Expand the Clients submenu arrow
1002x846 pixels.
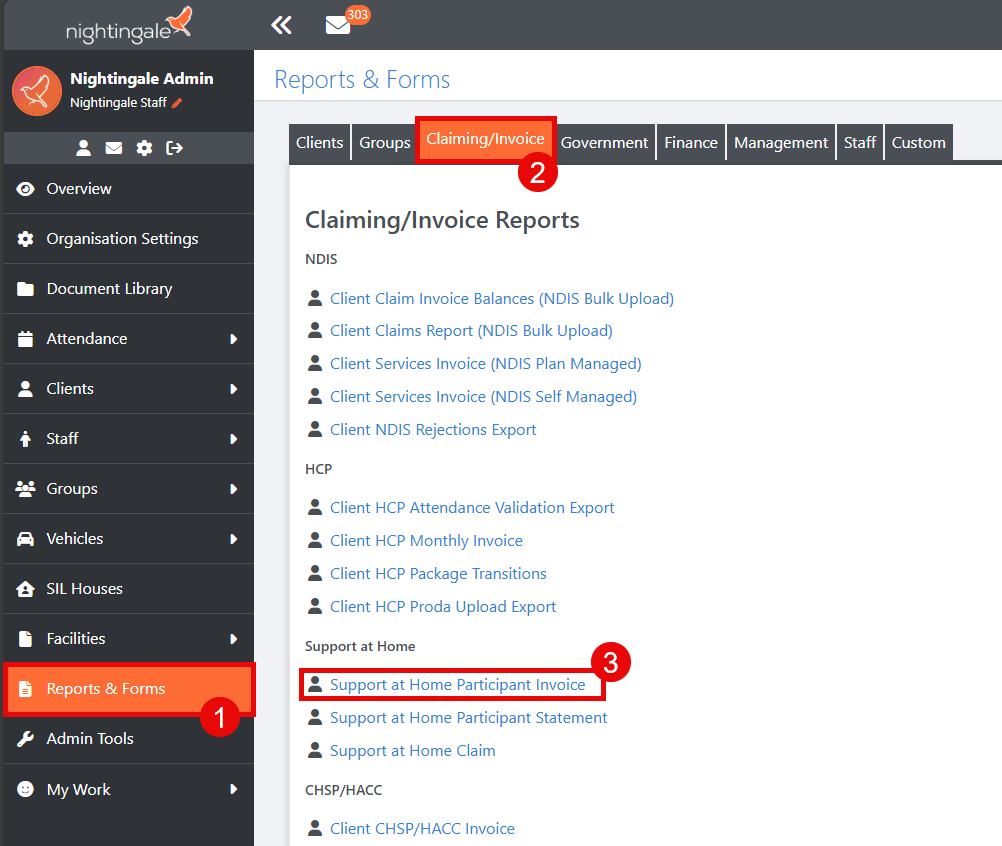tap(233, 388)
